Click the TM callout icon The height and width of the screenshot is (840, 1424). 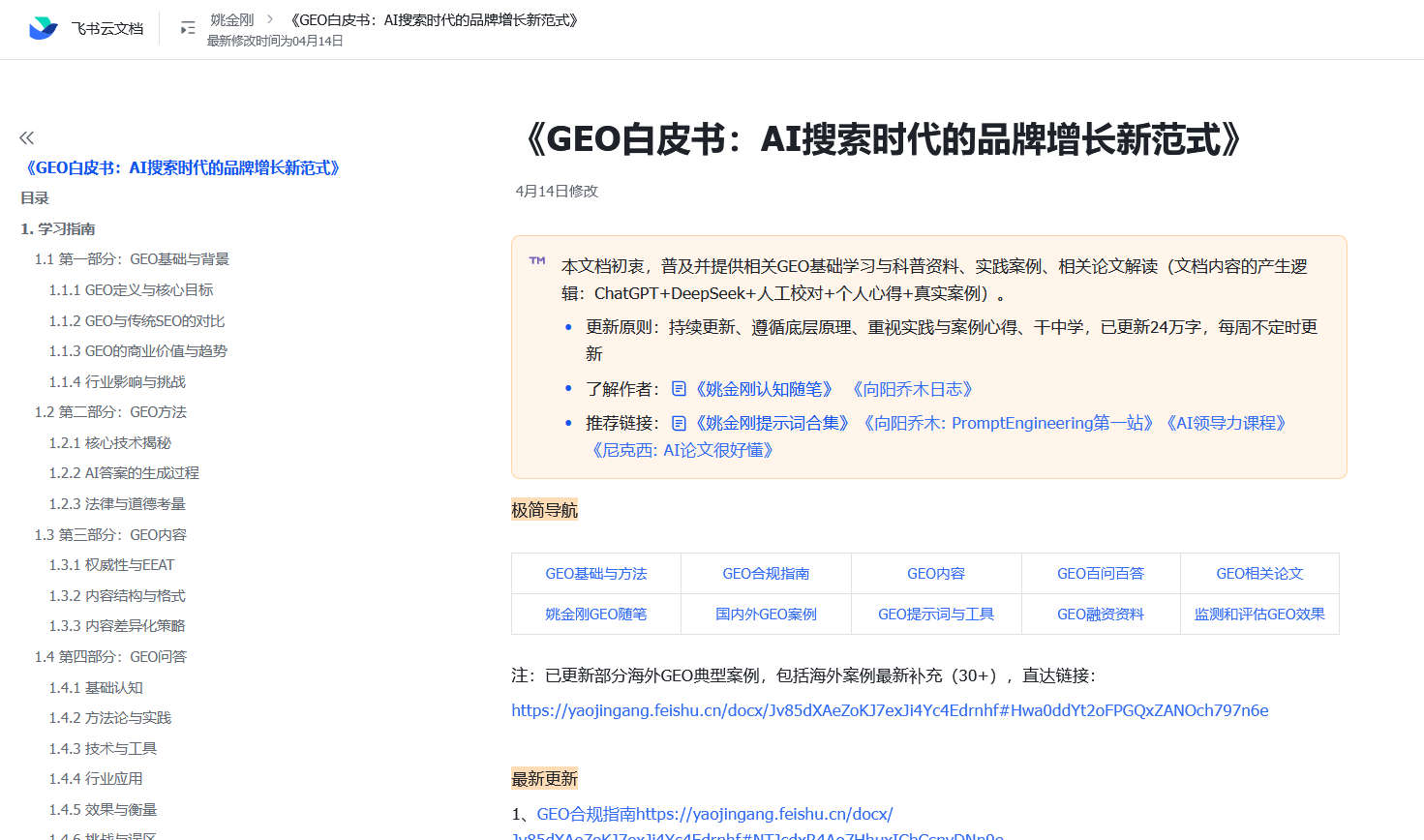click(537, 260)
